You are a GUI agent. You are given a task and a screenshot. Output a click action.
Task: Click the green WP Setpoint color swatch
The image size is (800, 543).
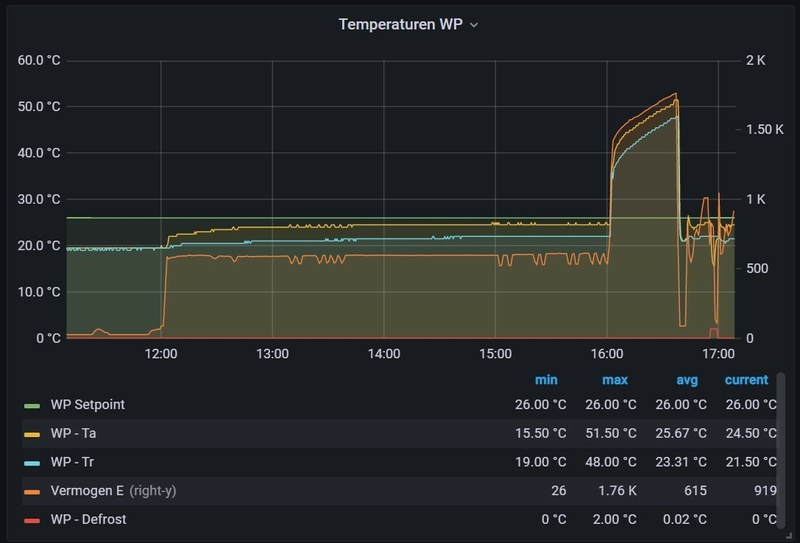point(32,406)
